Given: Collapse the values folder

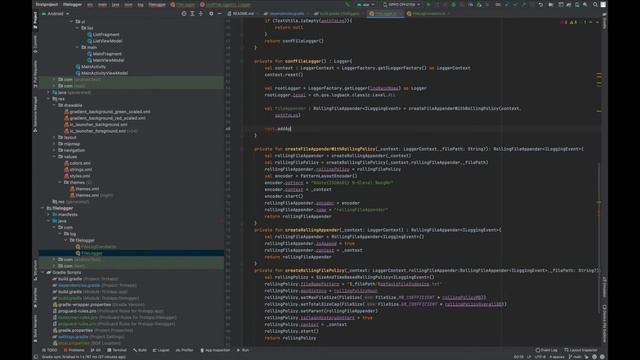Looking at the screenshot, I should [x=54, y=157].
